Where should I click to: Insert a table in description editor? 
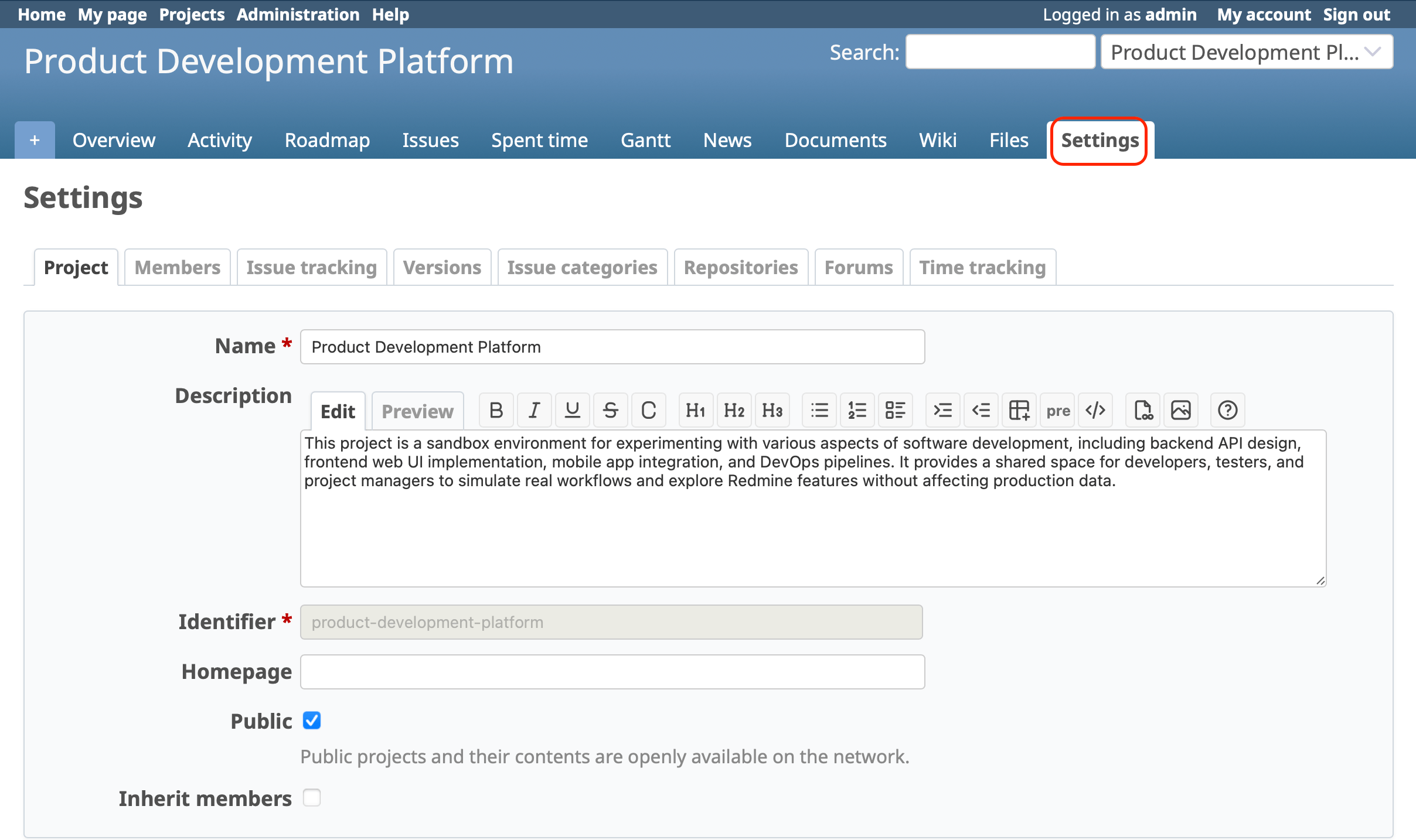tap(1019, 411)
